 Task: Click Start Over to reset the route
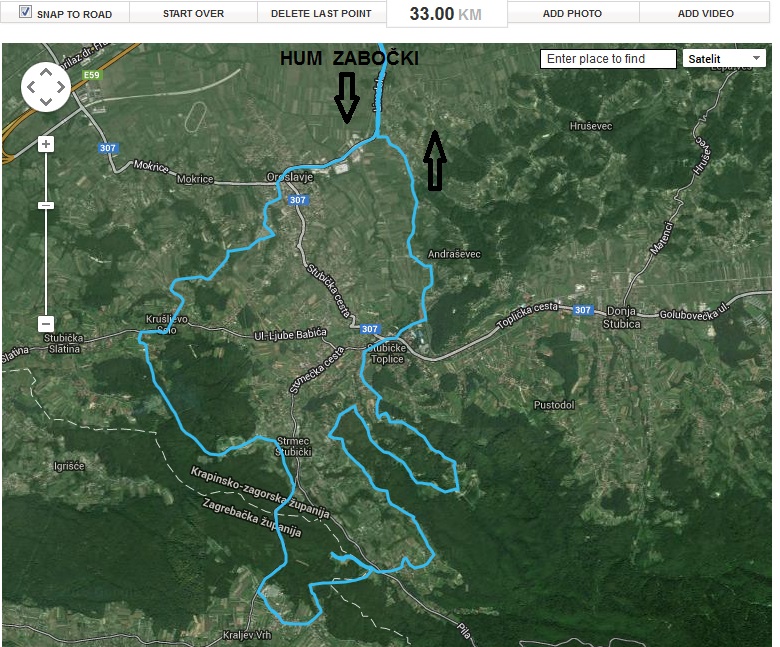coord(193,14)
